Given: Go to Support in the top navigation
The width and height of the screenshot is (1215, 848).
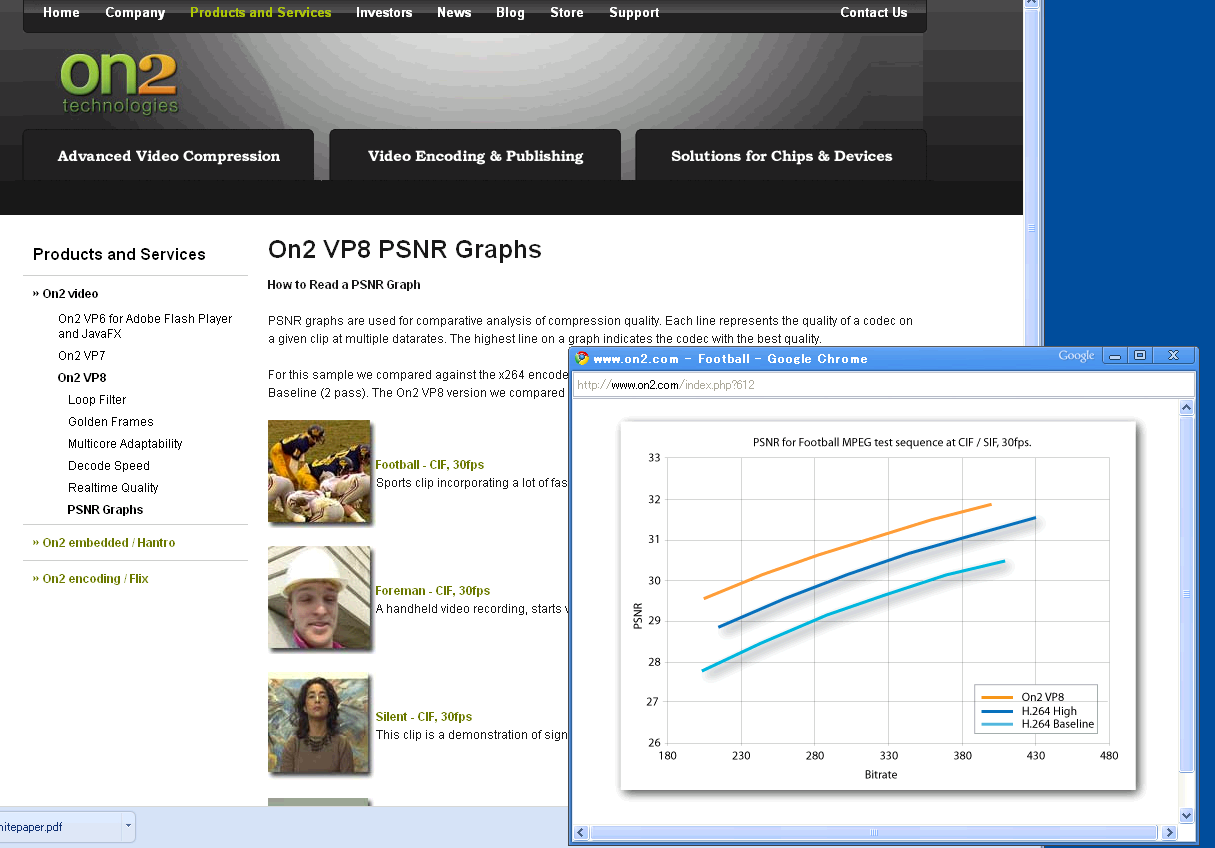Looking at the screenshot, I should coord(634,13).
